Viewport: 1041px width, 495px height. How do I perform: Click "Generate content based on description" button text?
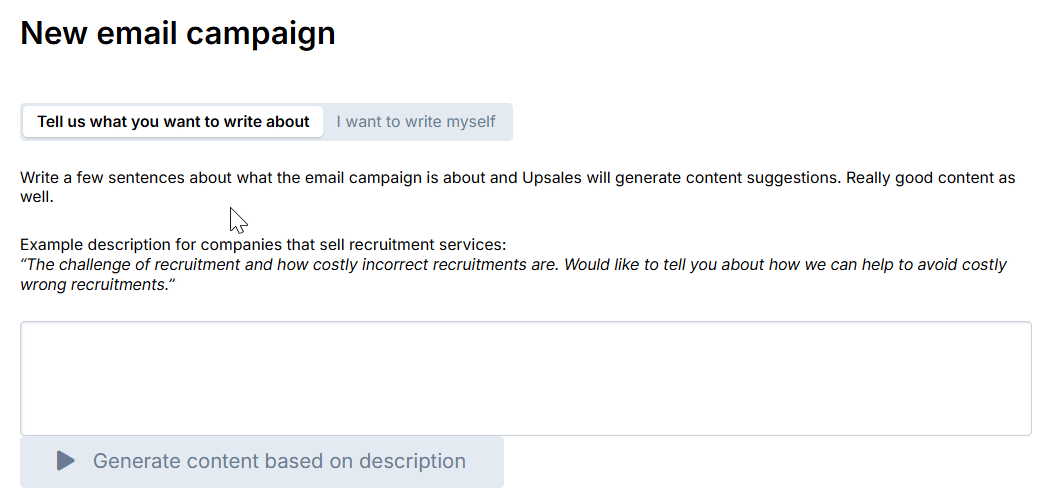[279, 460]
